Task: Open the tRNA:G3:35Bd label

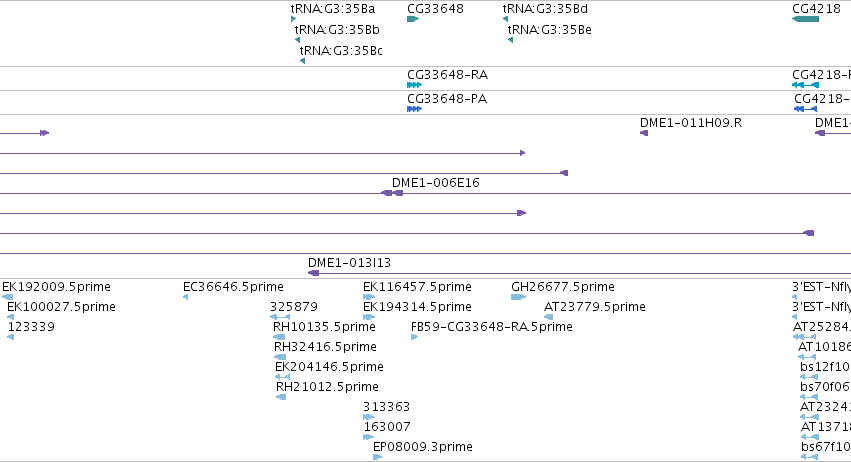Action: point(545,9)
